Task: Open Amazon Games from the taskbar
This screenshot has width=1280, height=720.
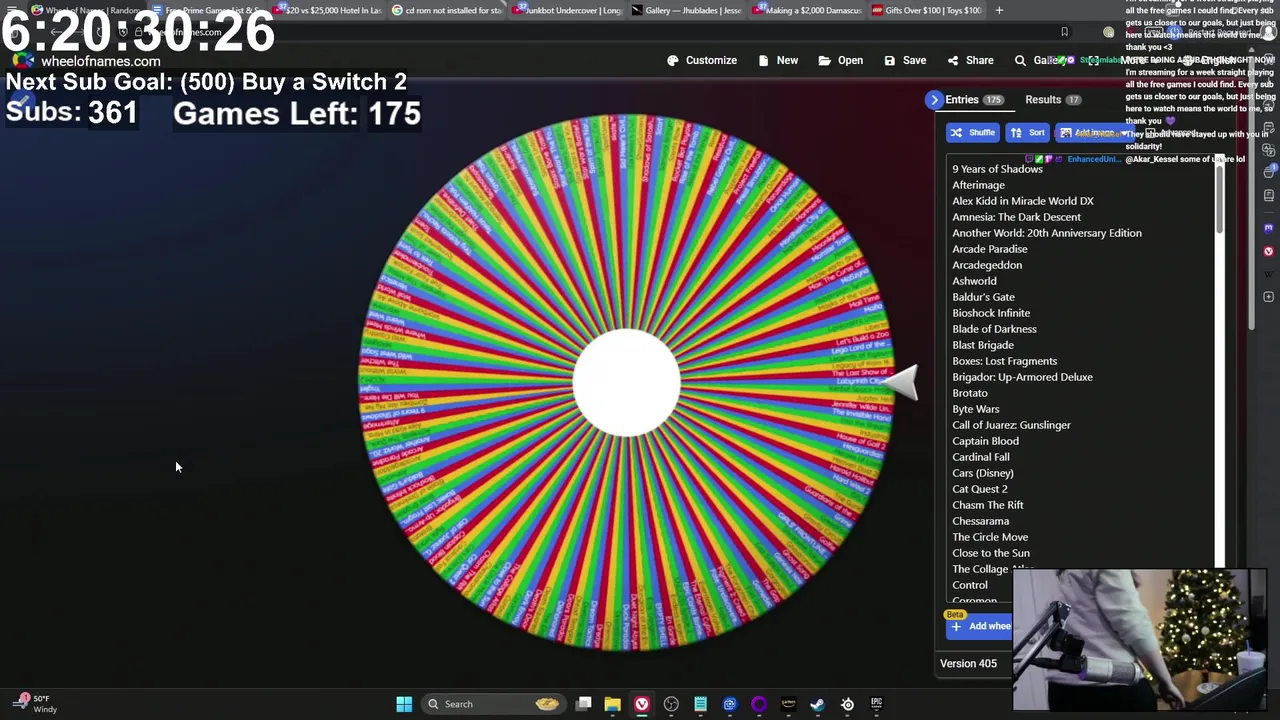Action: (x=788, y=704)
